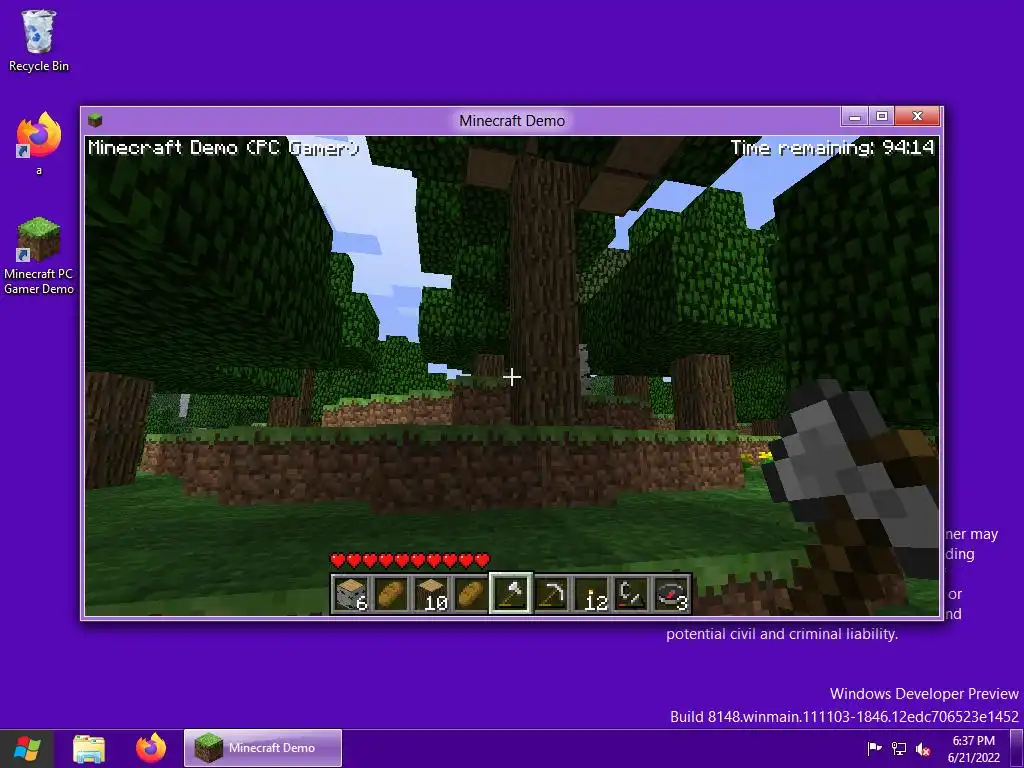Click the 'Minecraft Demo' window title text
Screen dimensions: 1024x768
[512, 121]
